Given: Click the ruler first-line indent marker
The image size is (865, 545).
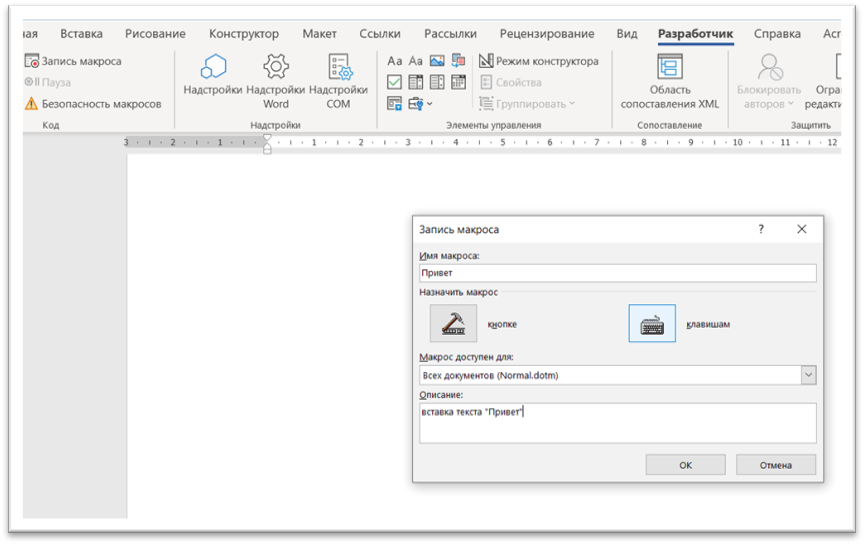Looking at the screenshot, I should tap(267, 137).
